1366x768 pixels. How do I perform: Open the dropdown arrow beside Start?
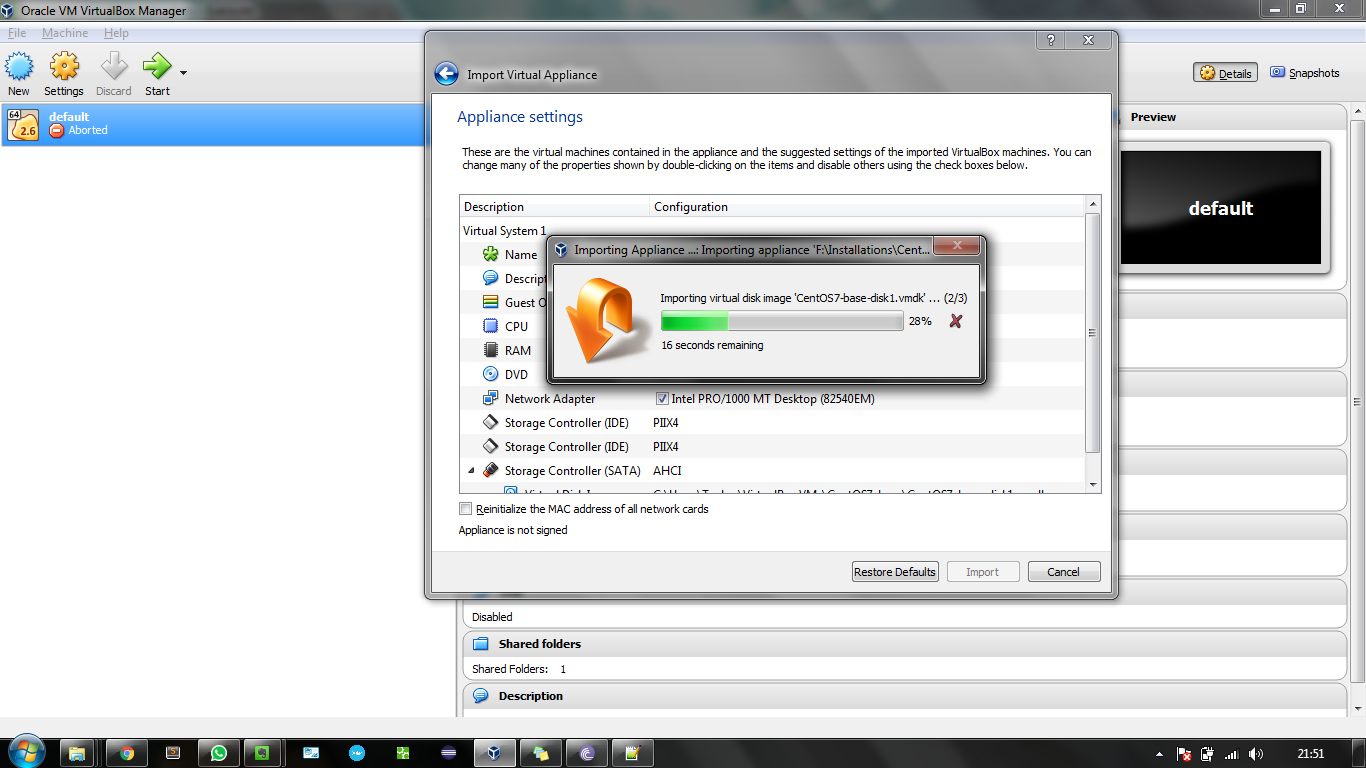184,72
